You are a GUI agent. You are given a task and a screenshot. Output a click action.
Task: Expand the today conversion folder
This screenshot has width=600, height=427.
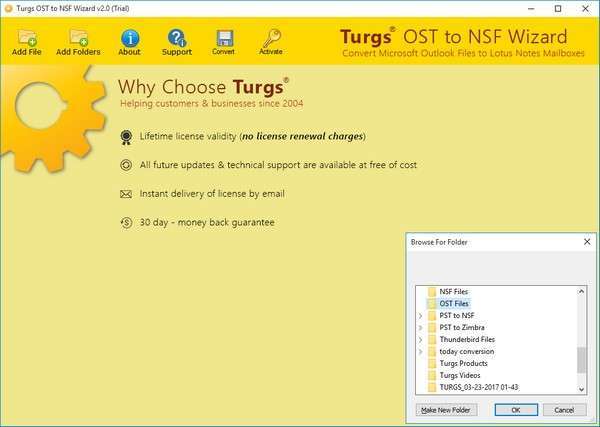pos(421,351)
